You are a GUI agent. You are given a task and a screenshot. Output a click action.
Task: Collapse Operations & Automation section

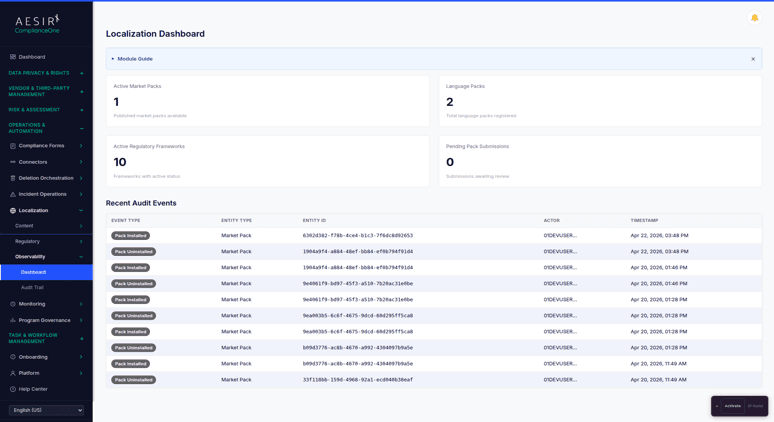[81, 128]
